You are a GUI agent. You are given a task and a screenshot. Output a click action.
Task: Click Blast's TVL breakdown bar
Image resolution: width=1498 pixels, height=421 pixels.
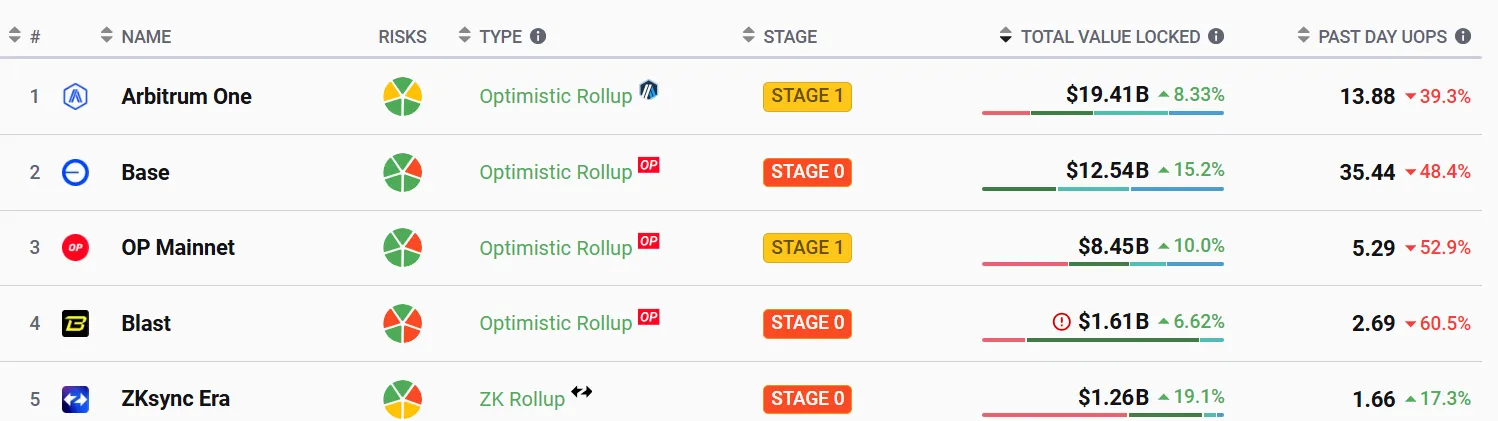click(1103, 340)
